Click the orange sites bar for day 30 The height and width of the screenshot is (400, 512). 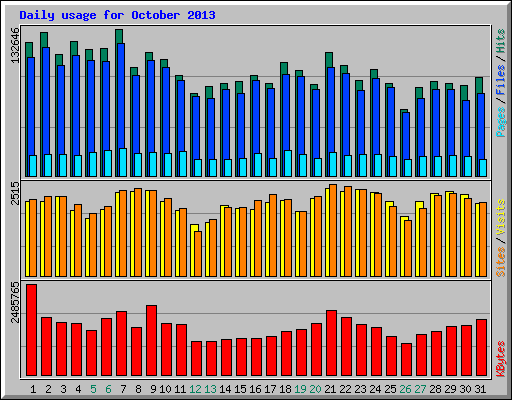pyautogui.click(x=468, y=237)
